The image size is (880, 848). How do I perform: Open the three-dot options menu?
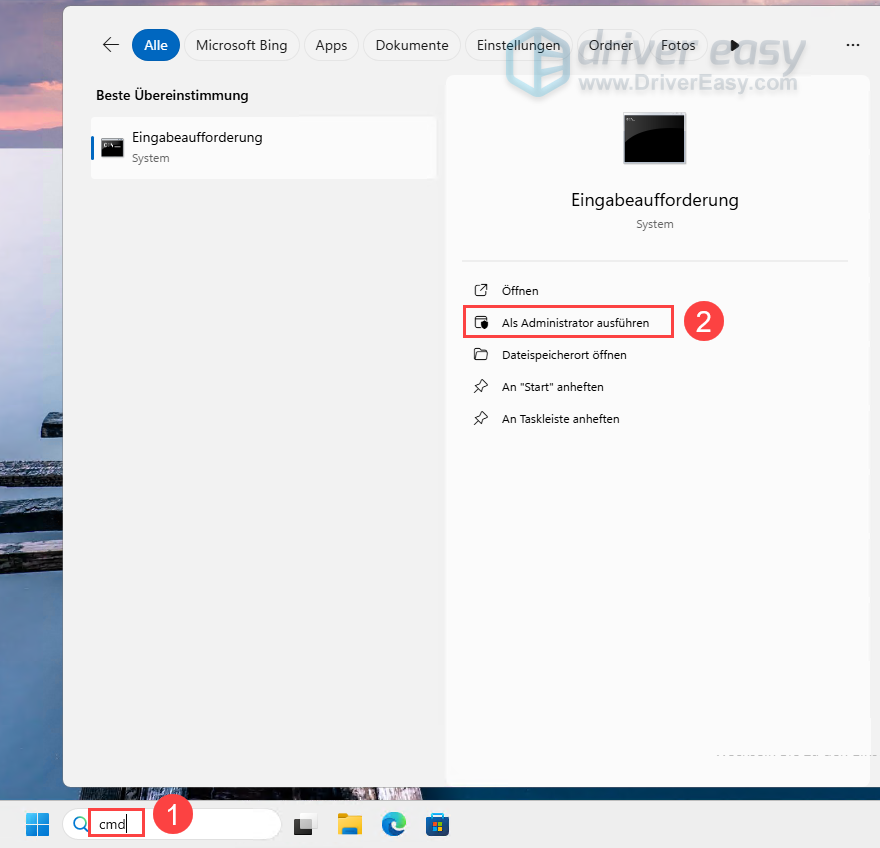pyautogui.click(x=852, y=45)
